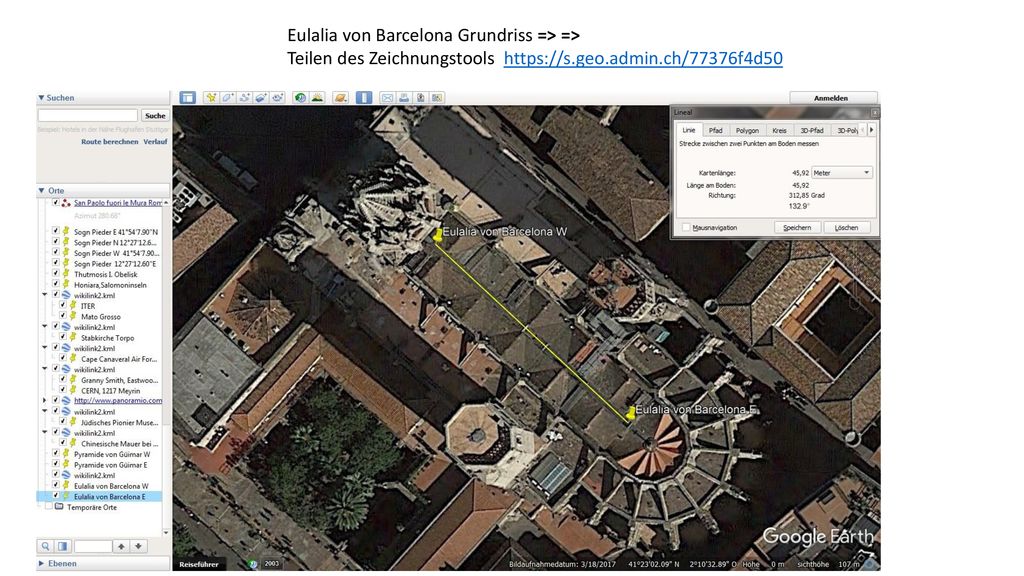The width and height of the screenshot is (1024, 576).
Task: Move item up with the up arrow
Action: 121,546
